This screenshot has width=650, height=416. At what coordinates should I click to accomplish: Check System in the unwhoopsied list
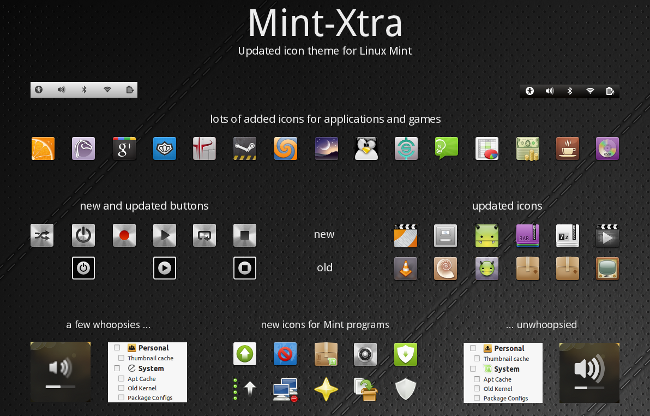click(473, 369)
